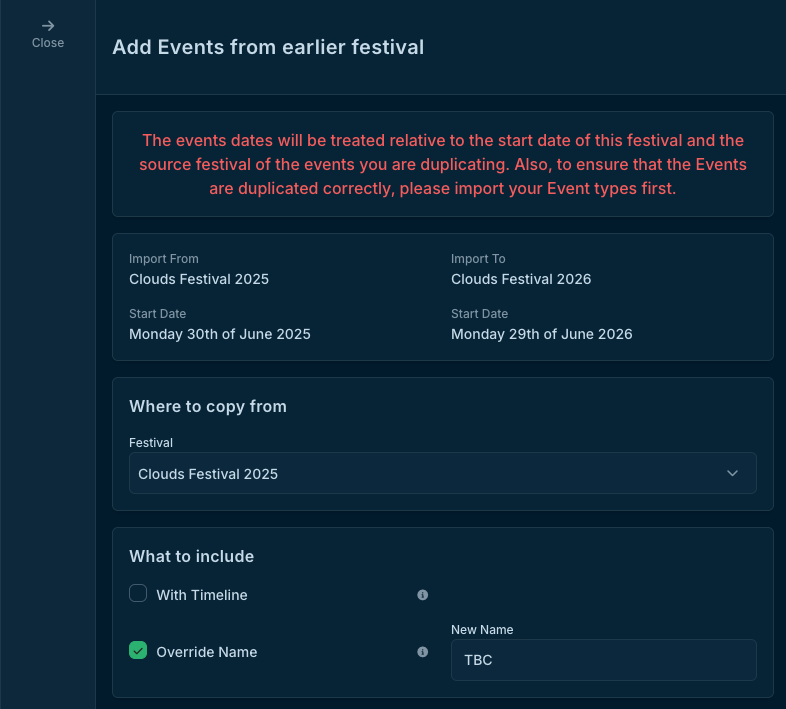Screen dimensions: 786x709
Task: Click the info icon beside With Timeline
Action: click(x=422, y=595)
